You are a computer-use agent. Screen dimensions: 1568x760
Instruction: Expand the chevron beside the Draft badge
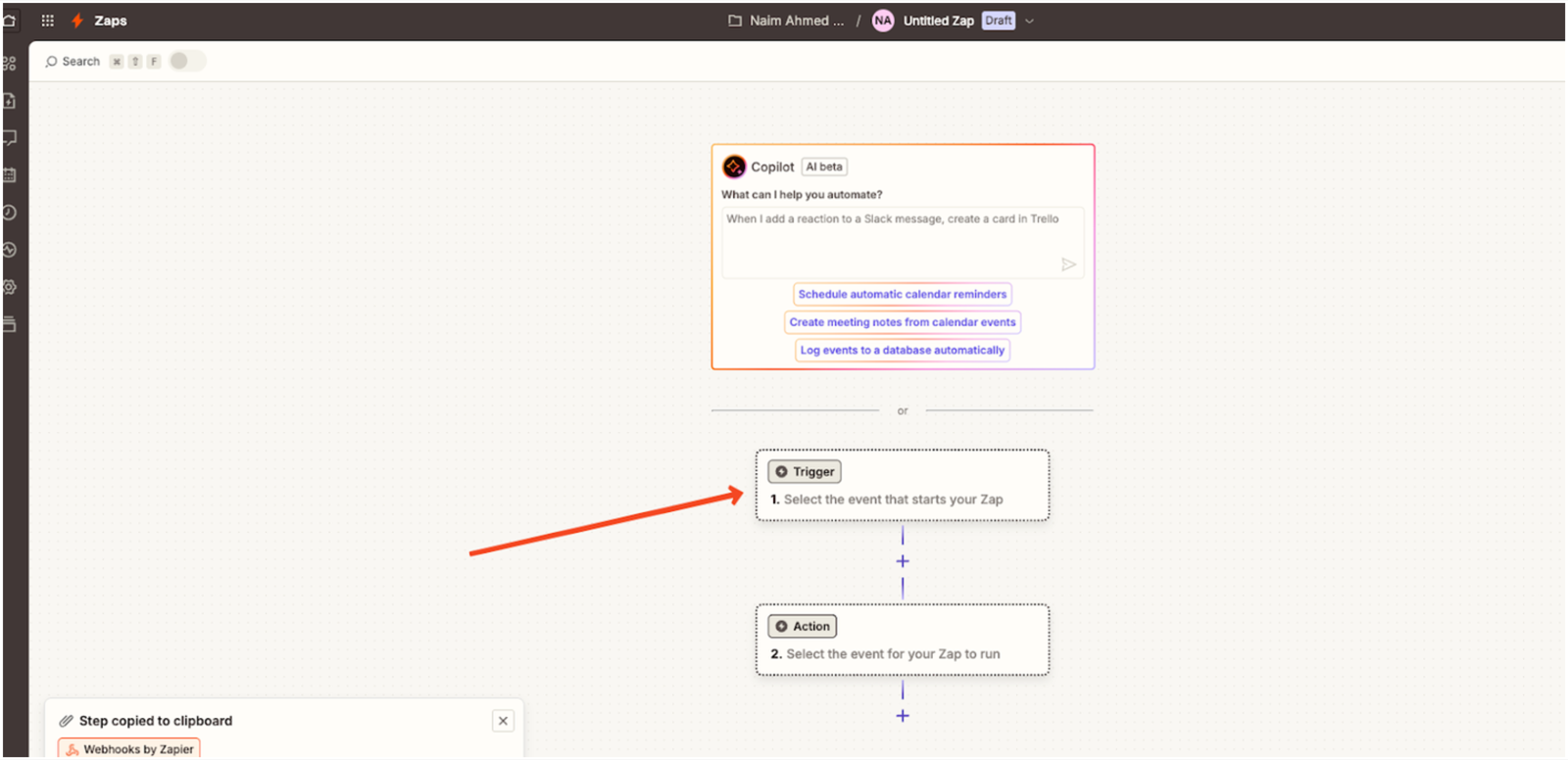1029,21
